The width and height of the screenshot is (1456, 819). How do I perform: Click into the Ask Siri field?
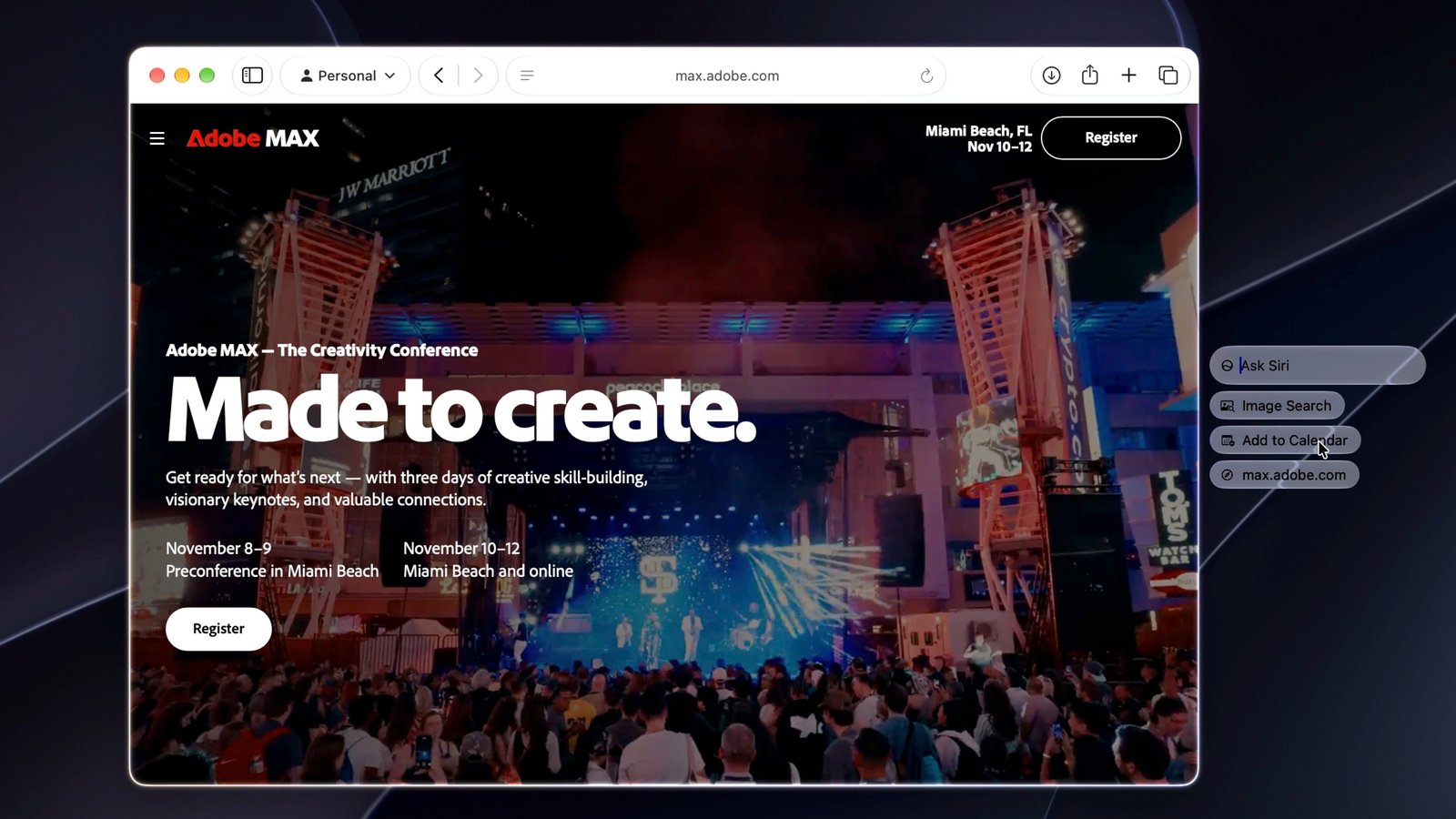[x=1318, y=365]
